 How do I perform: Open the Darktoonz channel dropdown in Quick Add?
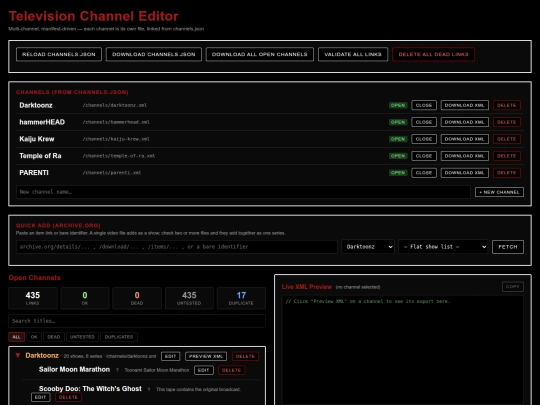368,247
